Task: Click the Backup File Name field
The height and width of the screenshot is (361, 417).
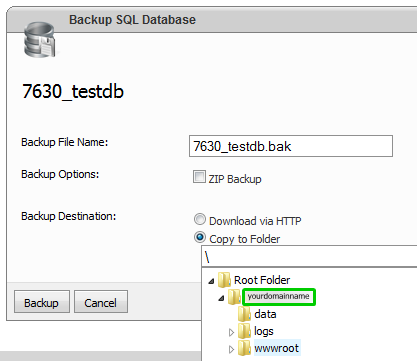Action: 291,146
